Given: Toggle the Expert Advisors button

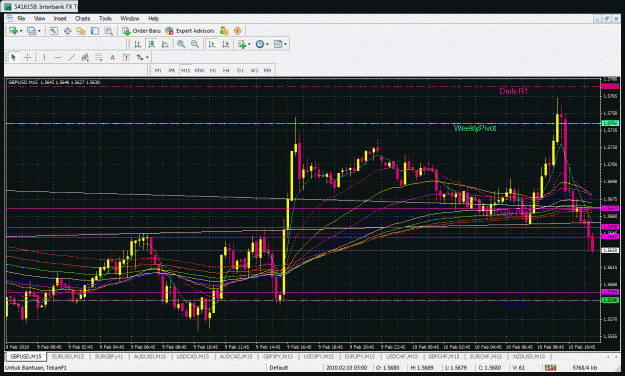Looking at the screenshot, I should [x=190, y=31].
